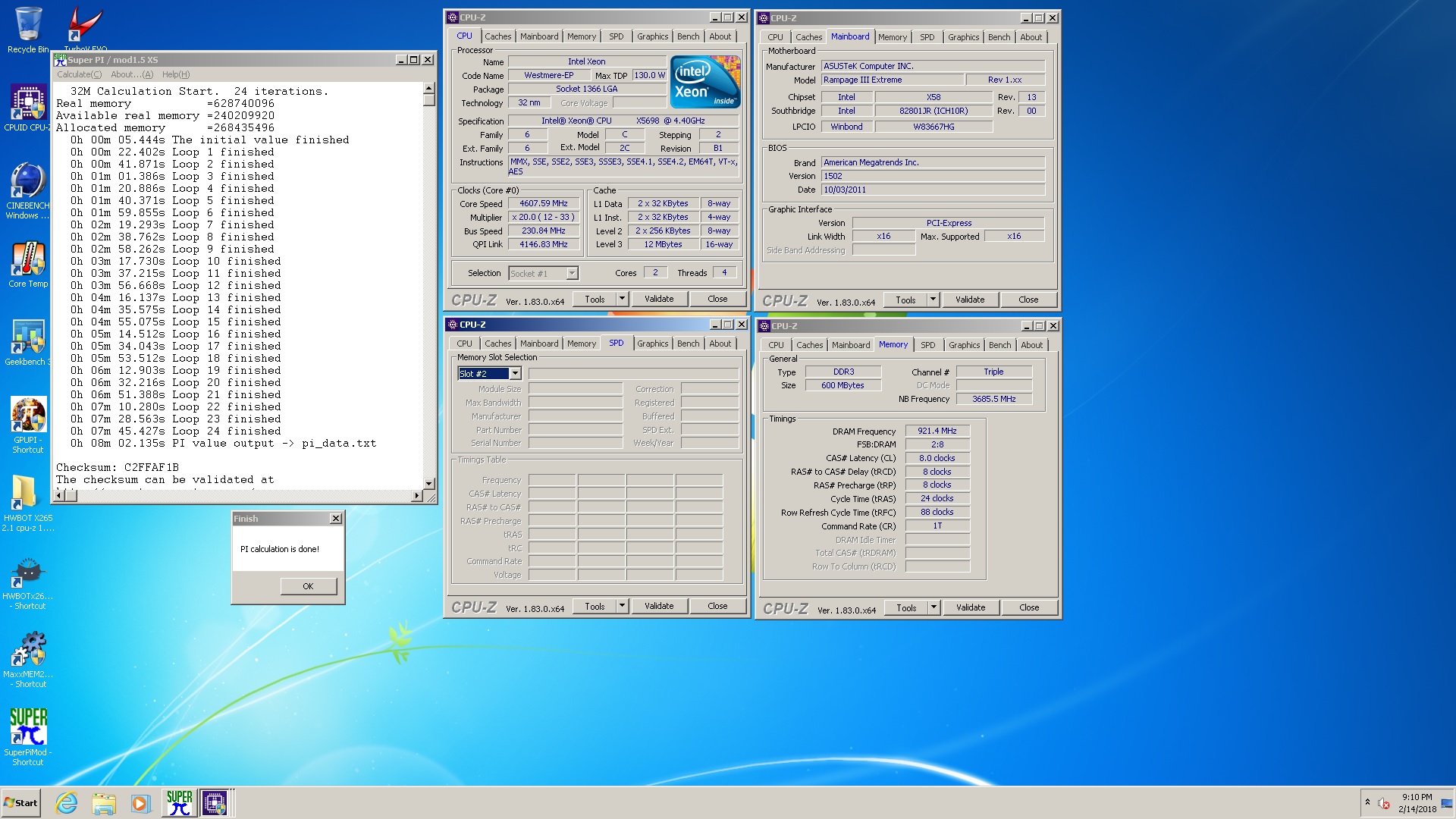Select About tab in Mainboard CPU-Z window
1456x819 pixels.
click(x=1031, y=37)
